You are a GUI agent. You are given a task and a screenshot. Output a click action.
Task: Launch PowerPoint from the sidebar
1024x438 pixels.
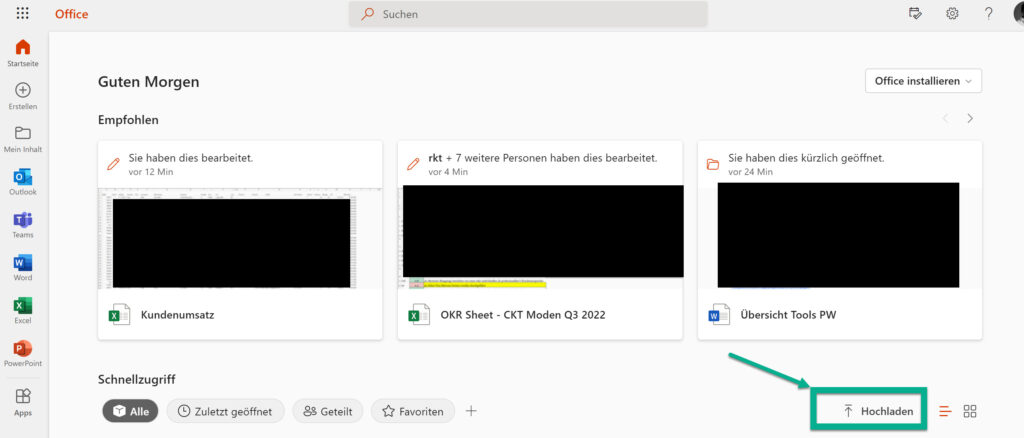coord(23,353)
